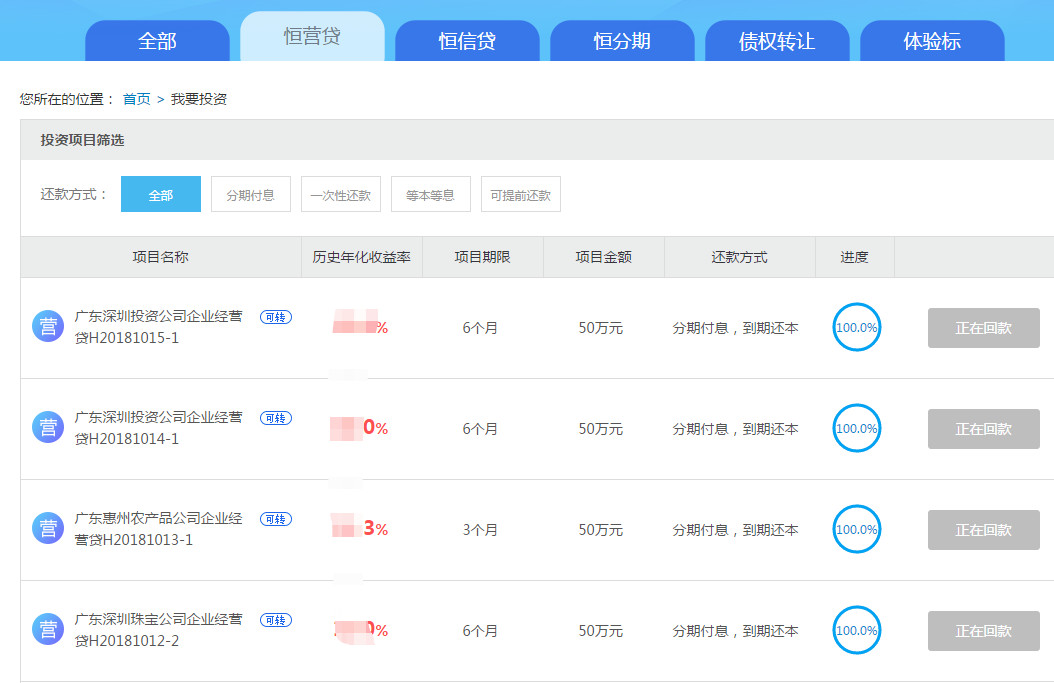This screenshot has width=1054, height=683.
Task: Click 正在回款 button for 广东惠州农产品 project
Action: point(983,530)
